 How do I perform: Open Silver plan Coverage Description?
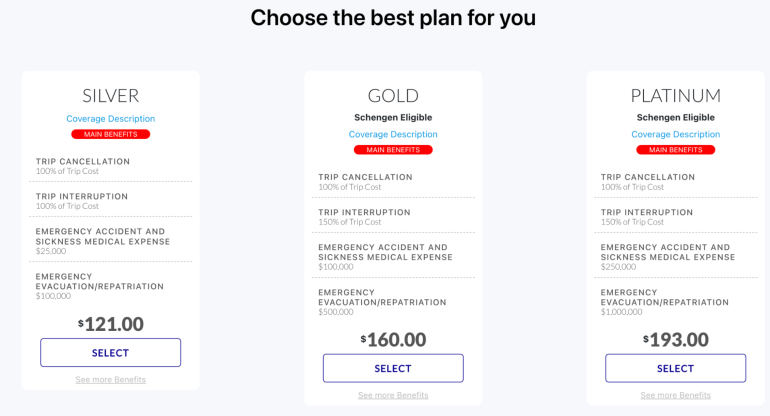tap(110, 119)
